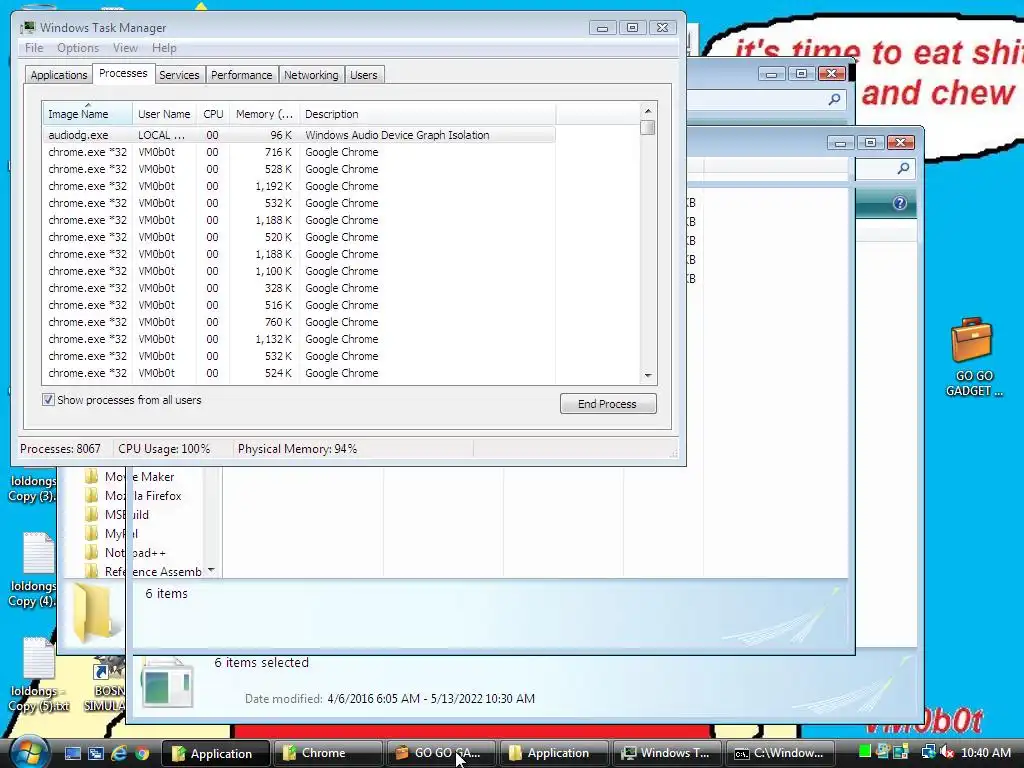Select chrome.exe row using 716 K memory
This screenshot has width=1024, height=768.
(299, 152)
